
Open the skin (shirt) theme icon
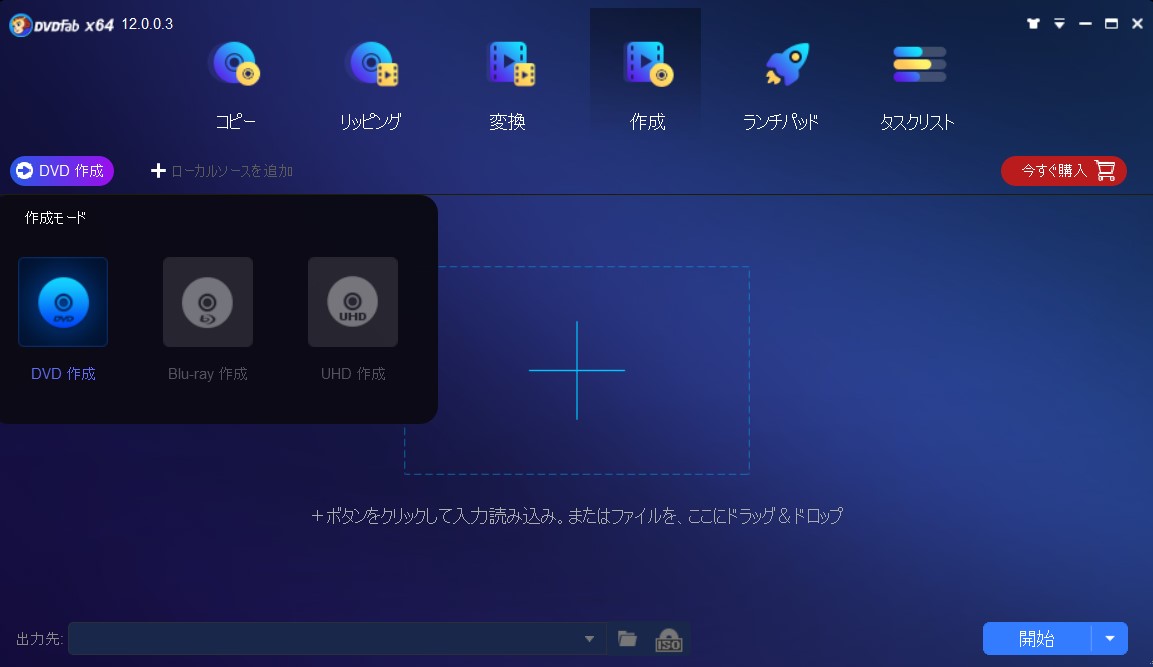pos(1033,24)
